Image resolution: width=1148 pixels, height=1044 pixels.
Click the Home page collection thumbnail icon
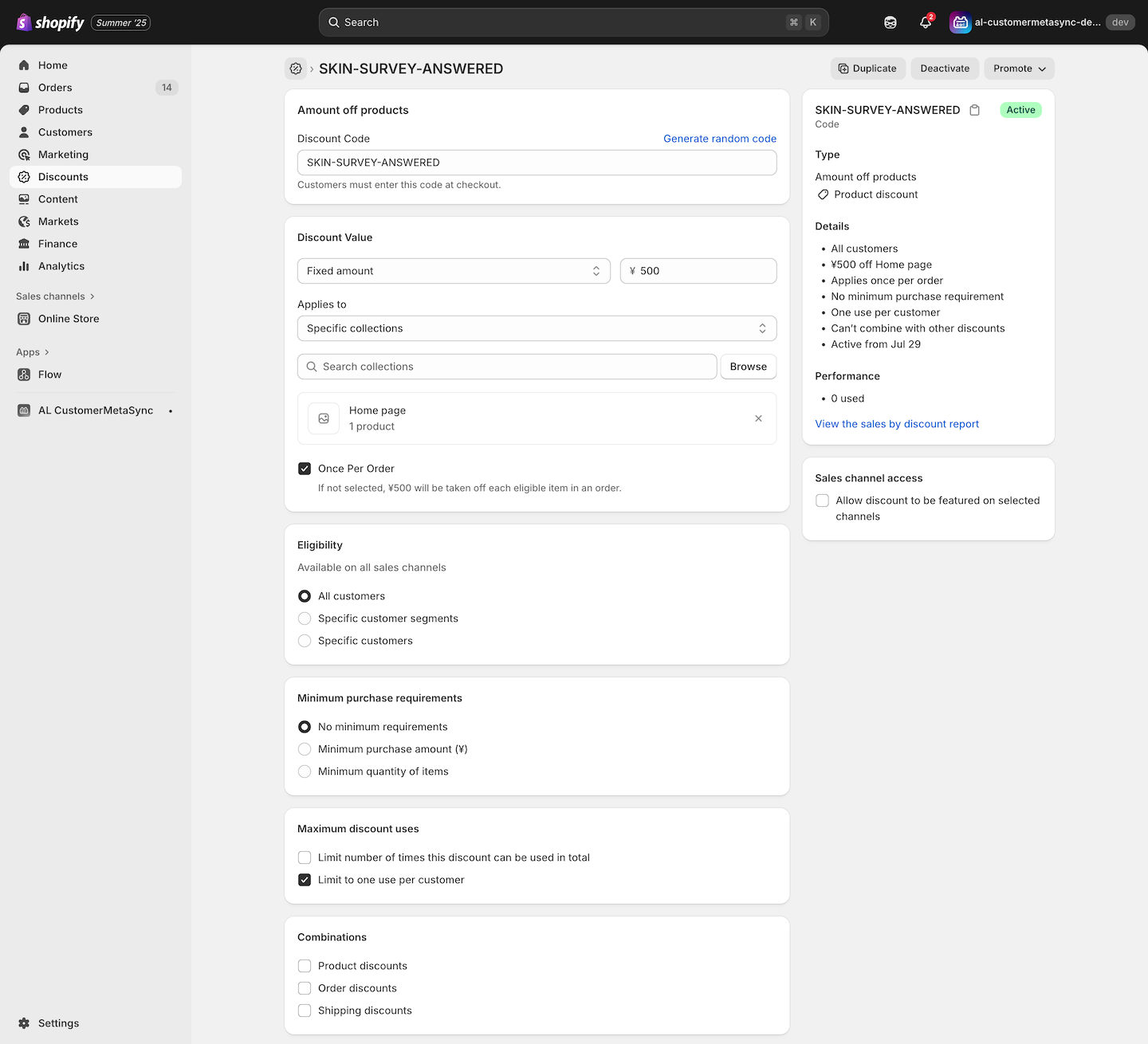[x=324, y=418]
